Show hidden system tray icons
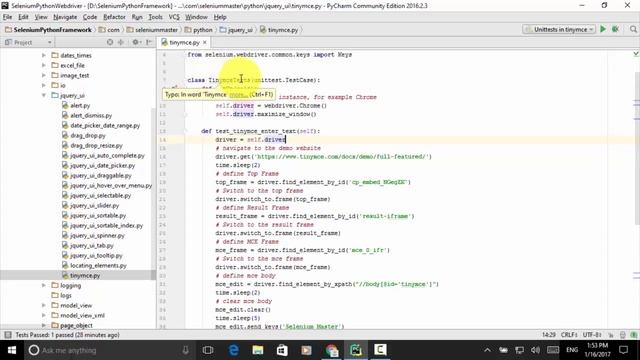The height and width of the screenshot is (360, 640). pyautogui.click(x=487, y=350)
